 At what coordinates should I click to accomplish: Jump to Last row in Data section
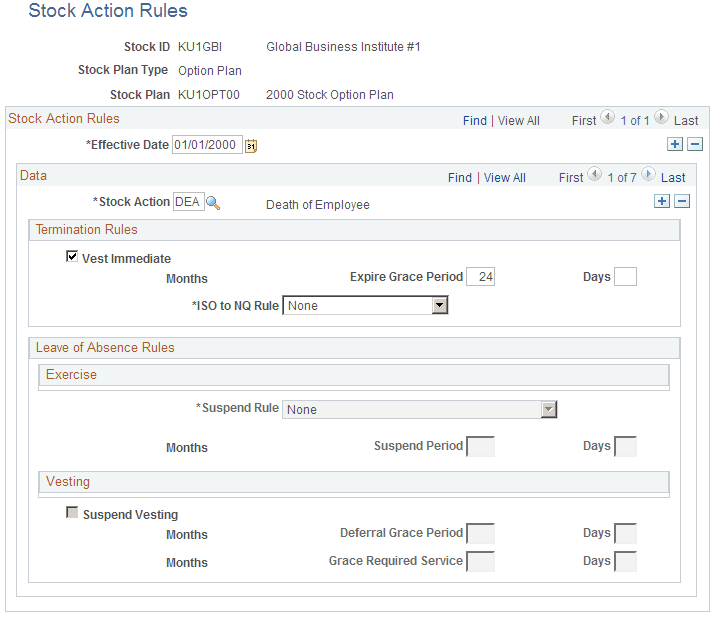pos(673,178)
